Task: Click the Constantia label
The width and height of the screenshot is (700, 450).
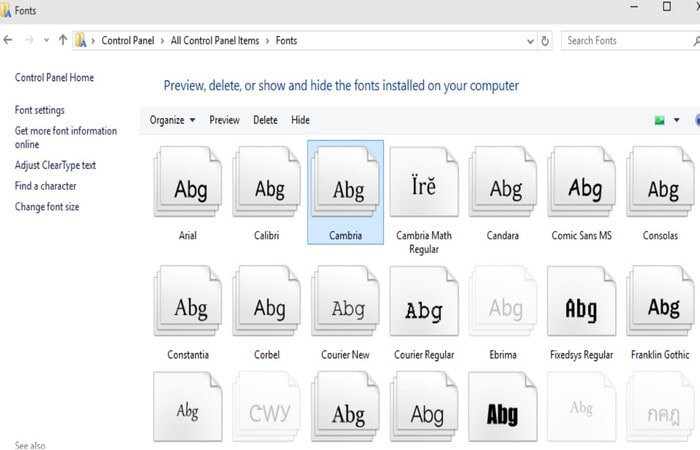Action: pos(188,355)
